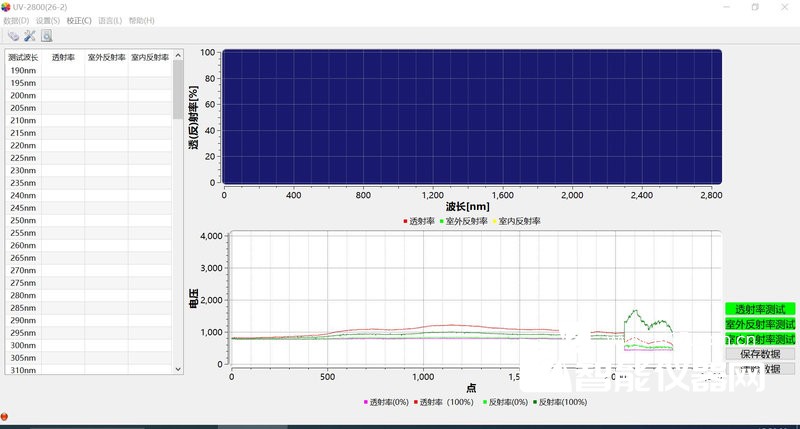Screen dimensions: 800x429
Task: Click green 室外反射率 legend entry
Action: [x=464, y=221]
